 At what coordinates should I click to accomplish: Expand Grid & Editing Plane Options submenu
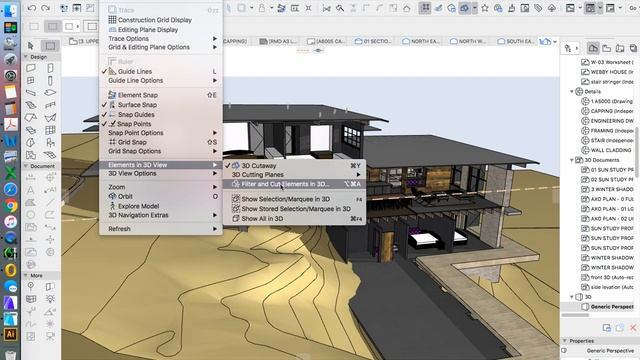[161, 47]
